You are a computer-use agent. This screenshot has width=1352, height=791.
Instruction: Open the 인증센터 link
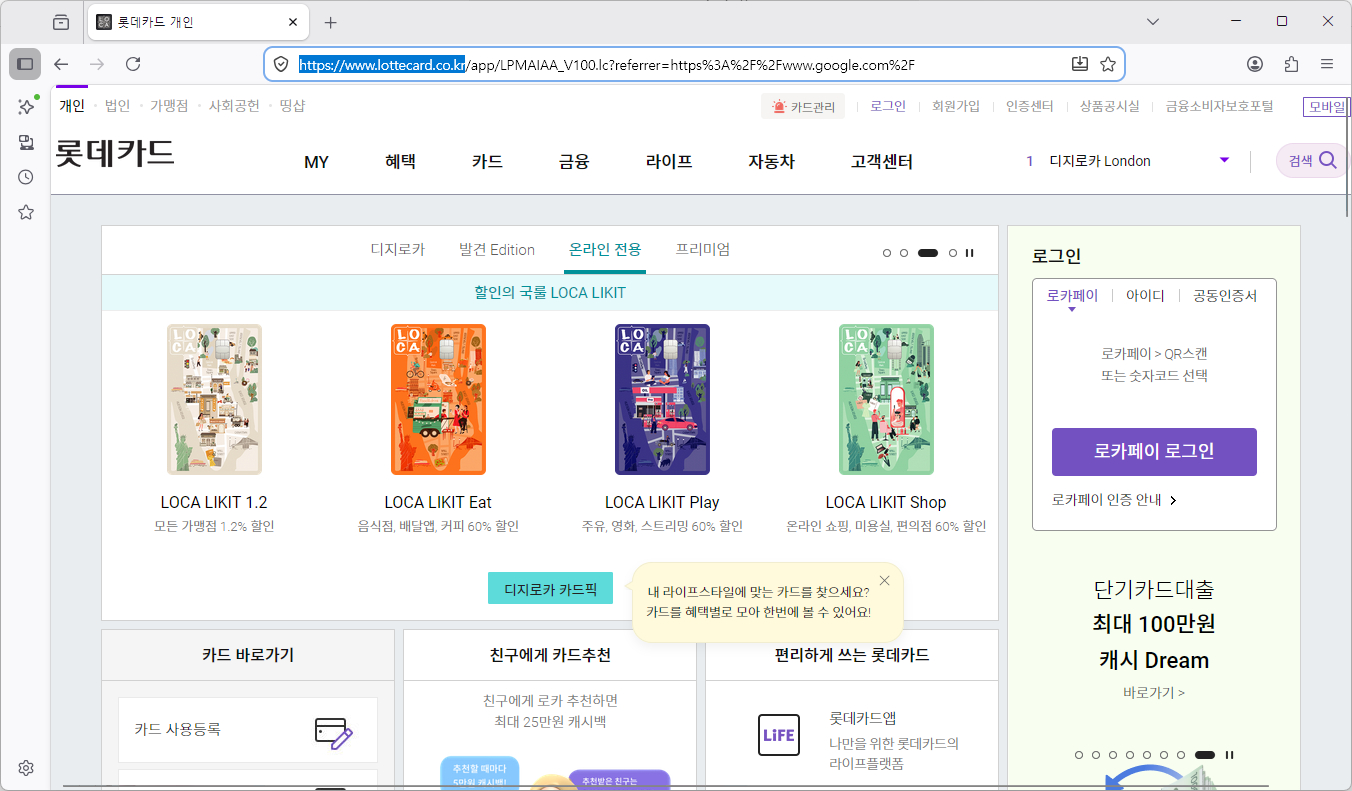point(1030,106)
